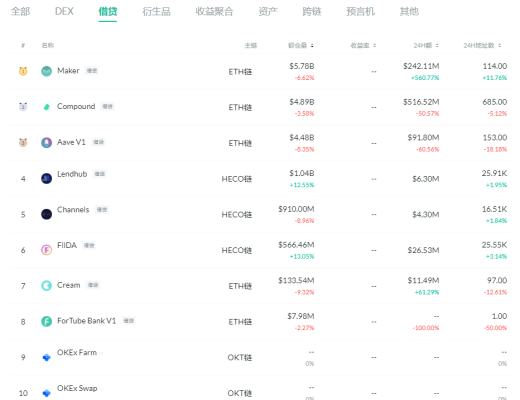Open the Aave V1 project link
Image resolution: width=520 pixels, height=400 pixels.
(x=71, y=142)
